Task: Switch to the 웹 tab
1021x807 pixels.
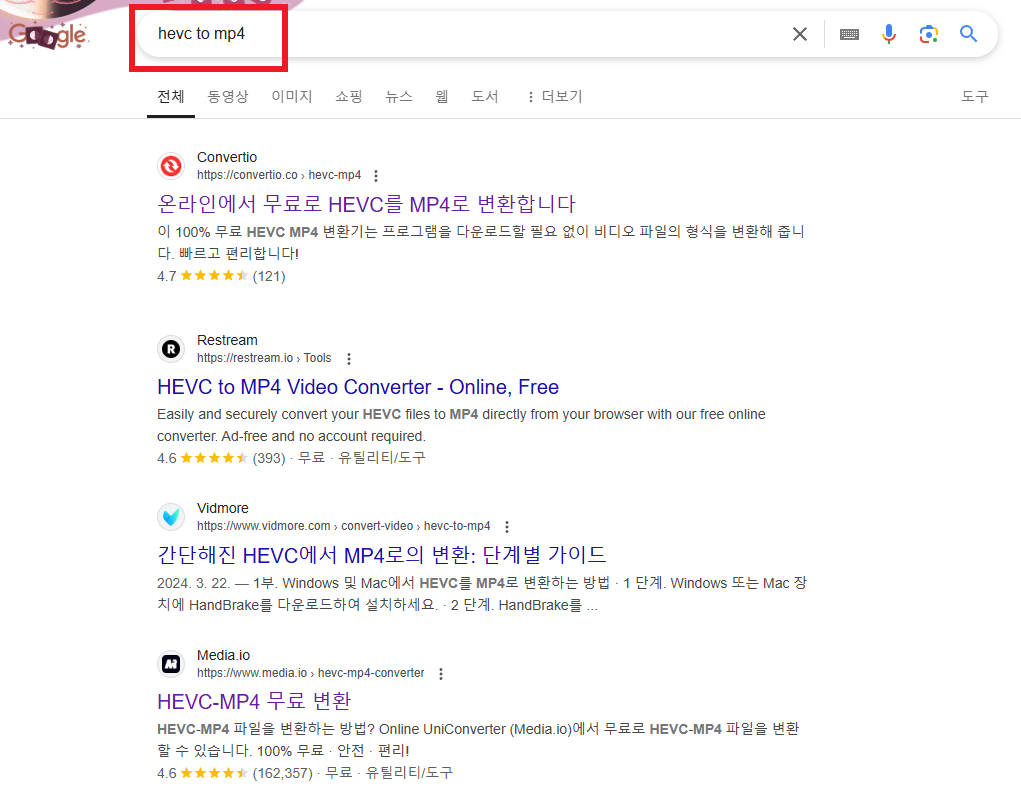Action: coord(441,96)
